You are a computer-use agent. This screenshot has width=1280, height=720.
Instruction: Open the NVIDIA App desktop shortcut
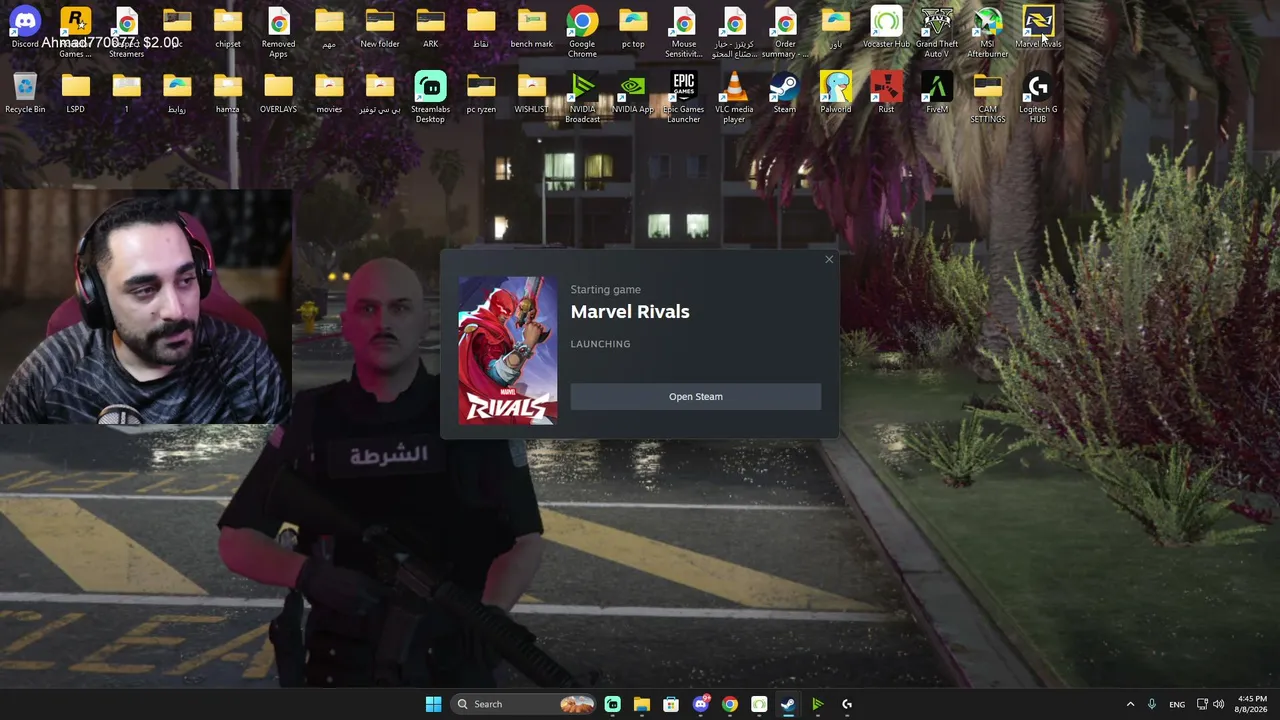coord(633,92)
